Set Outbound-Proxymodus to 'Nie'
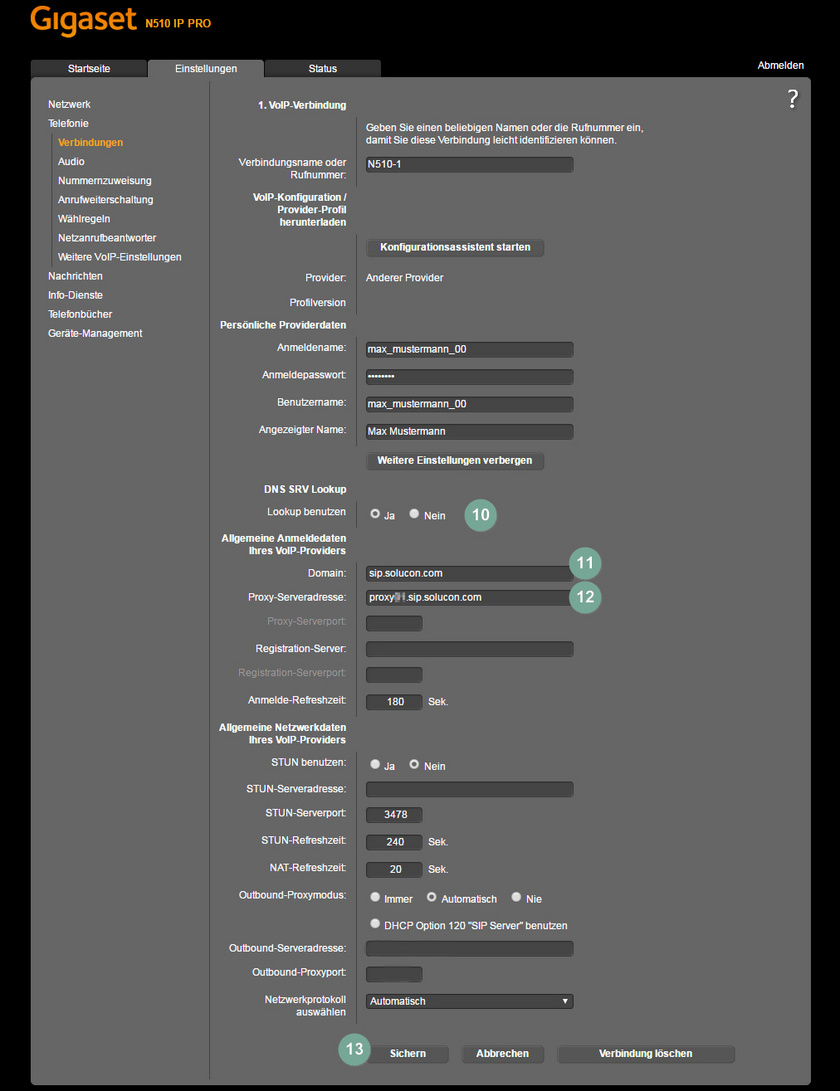This screenshot has height=1091, width=840. (x=516, y=898)
